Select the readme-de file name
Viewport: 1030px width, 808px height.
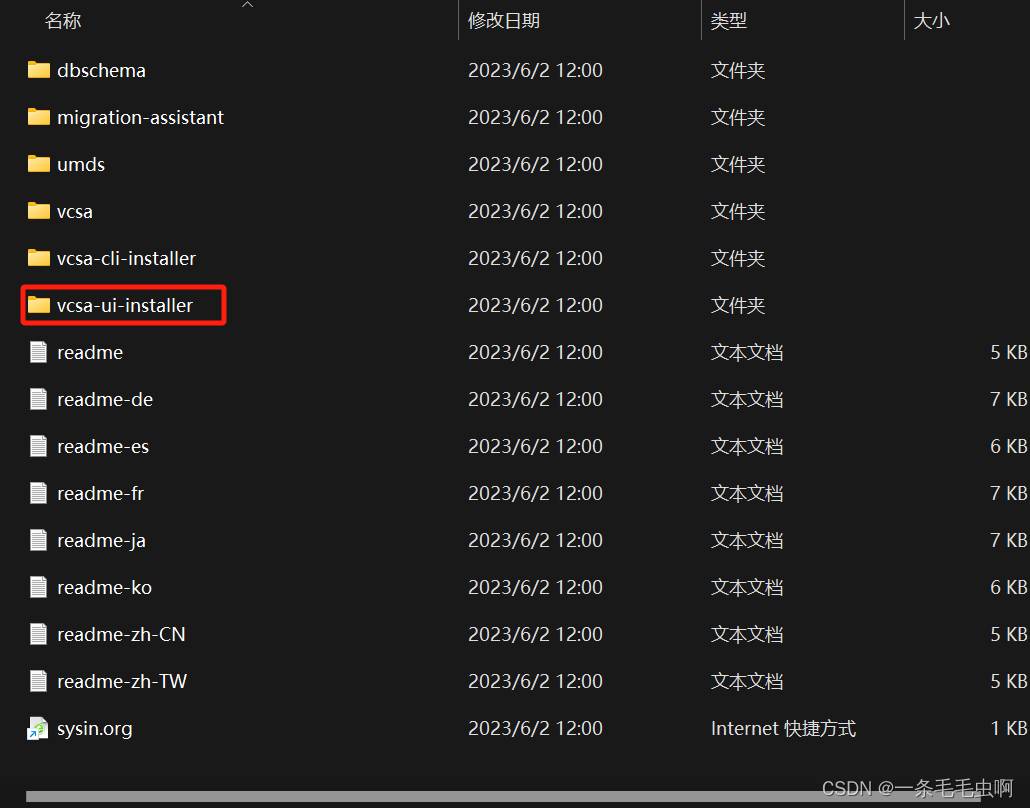click(104, 399)
